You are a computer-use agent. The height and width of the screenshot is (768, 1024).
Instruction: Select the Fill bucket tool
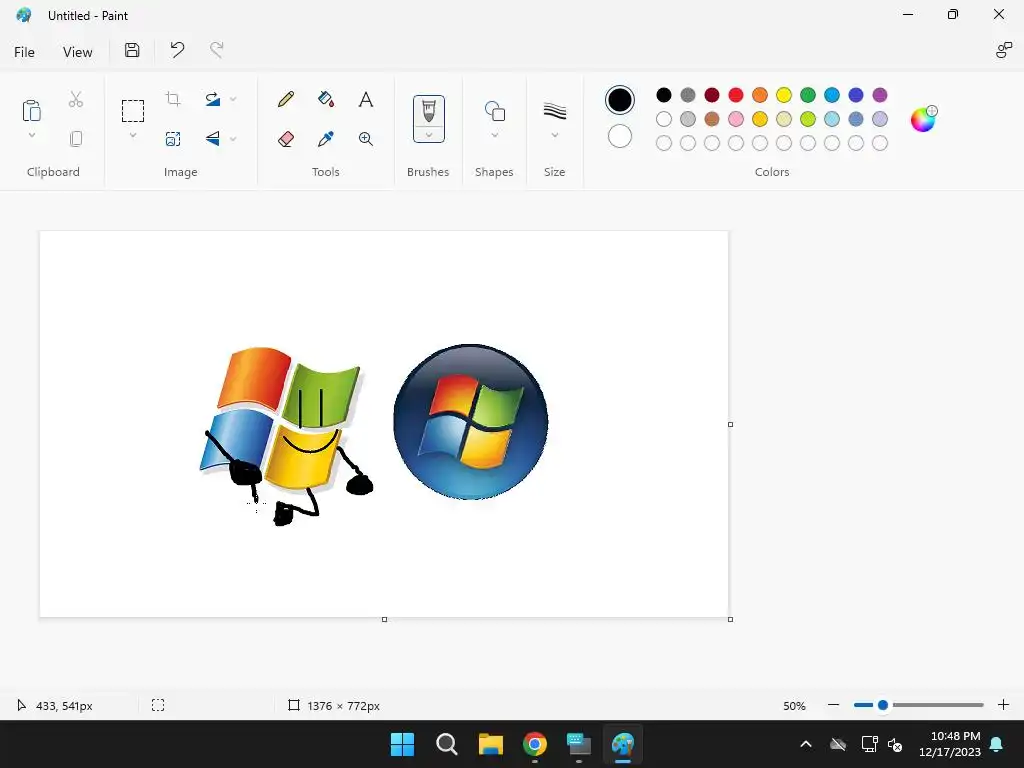click(x=326, y=99)
